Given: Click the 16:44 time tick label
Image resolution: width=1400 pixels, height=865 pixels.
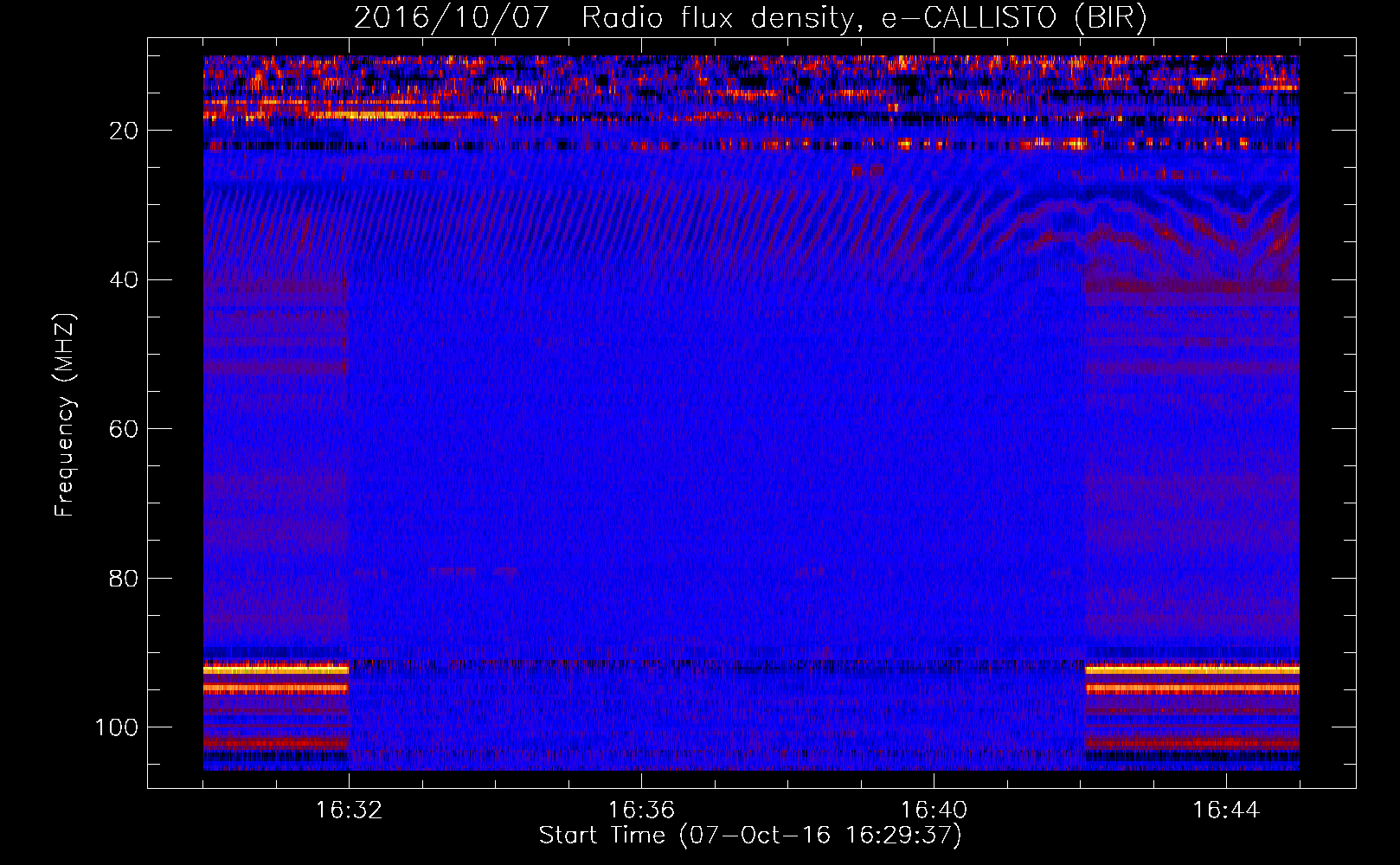Looking at the screenshot, I should (1226, 811).
